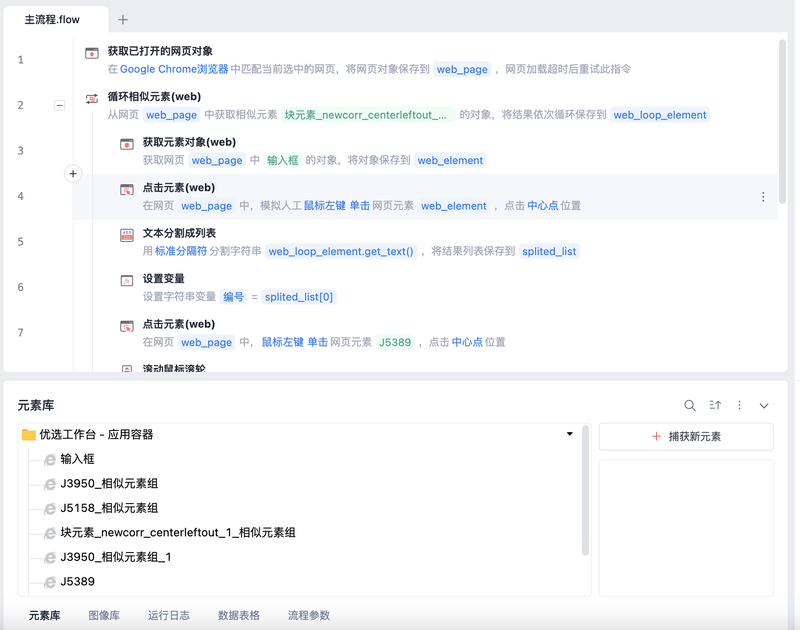Collapse the element library panel chevron
The image size is (800, 630).
pyautogui.click(x=764, y=405)
